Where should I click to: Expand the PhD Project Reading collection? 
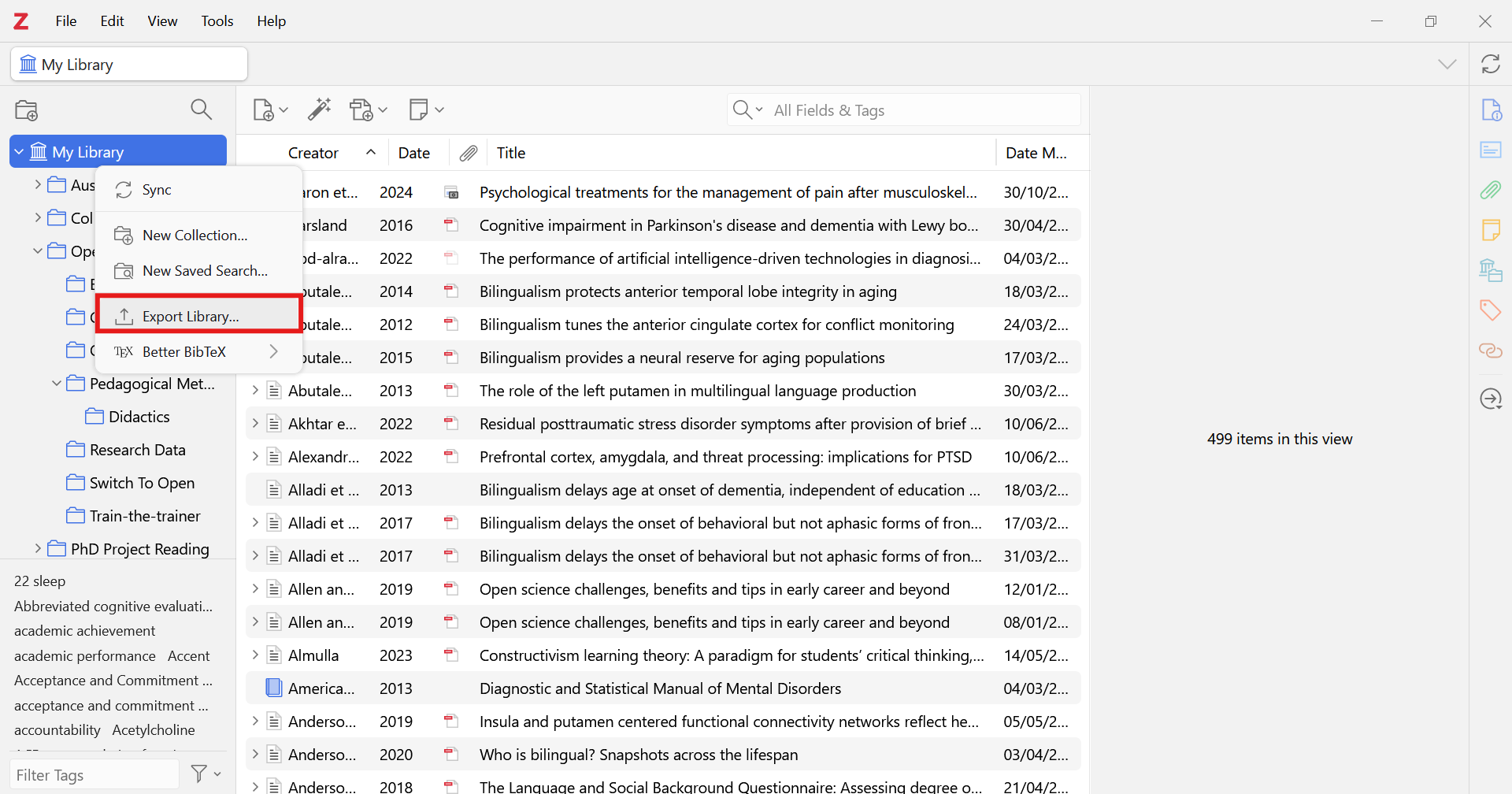point(38,548)
